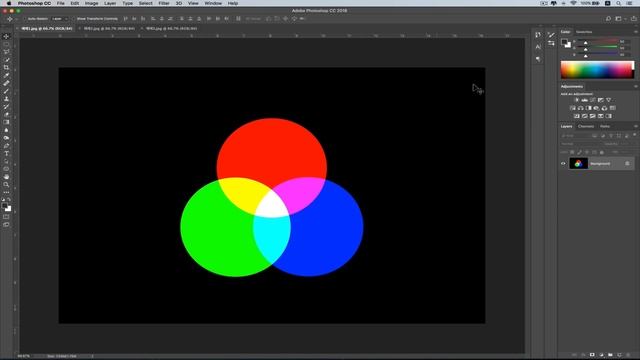Select the Eraser tool
This screenshot has height=360, width=640.
(6, 114)
